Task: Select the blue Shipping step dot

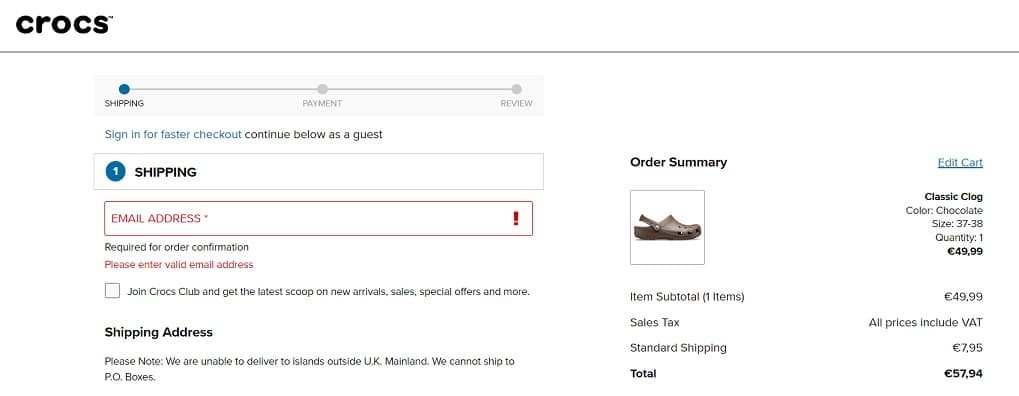Action: coord(124,89)
